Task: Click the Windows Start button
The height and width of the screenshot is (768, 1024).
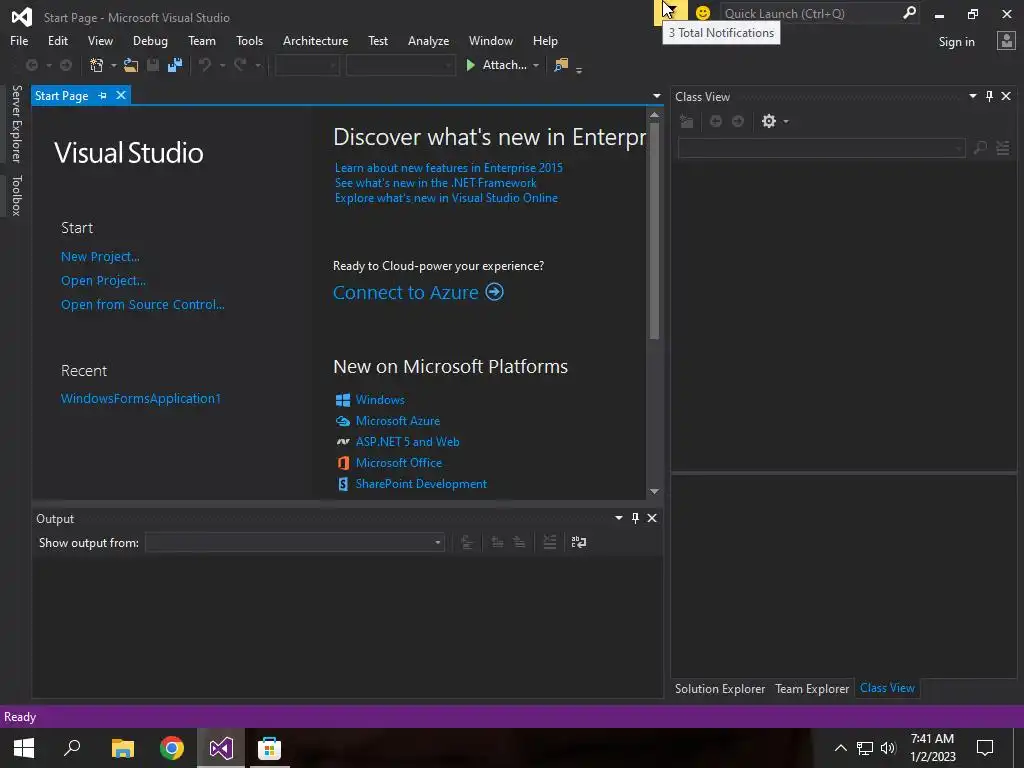Action: click(24, 748)
